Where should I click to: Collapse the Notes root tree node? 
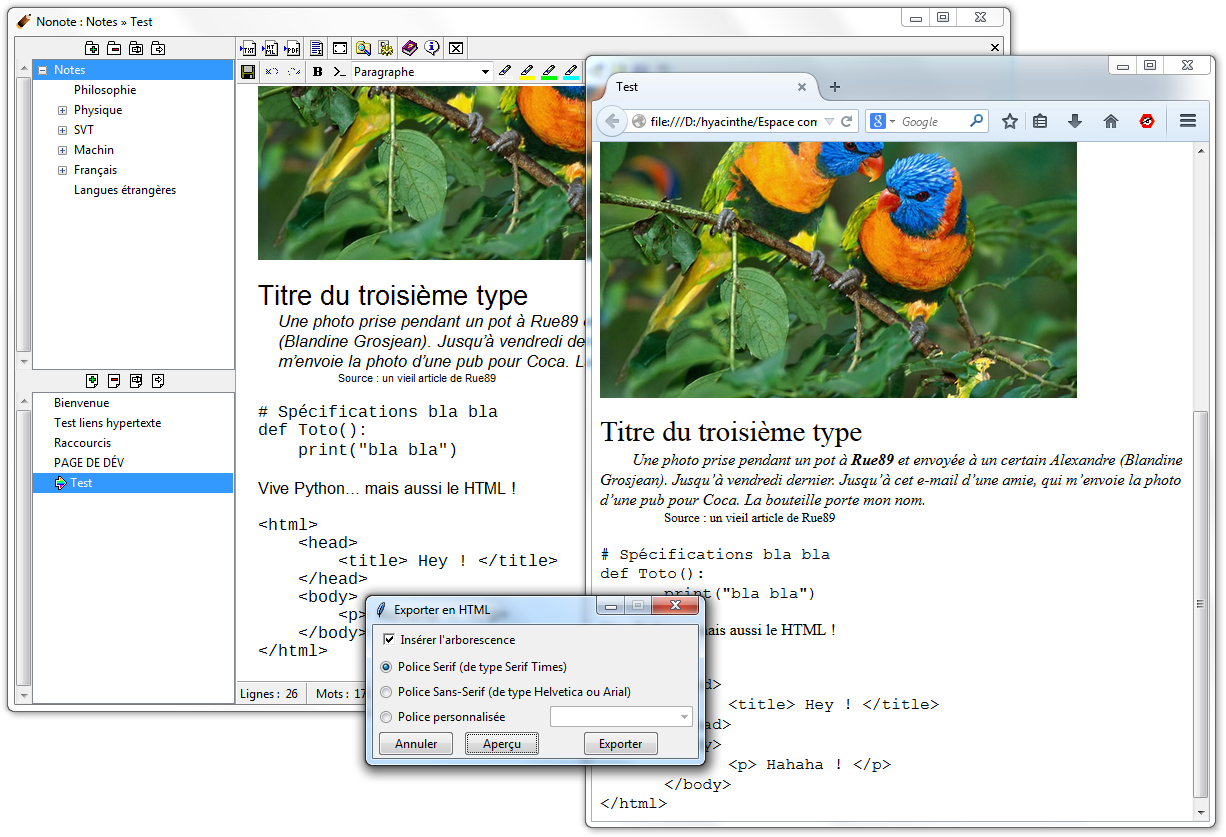[43, 70]
